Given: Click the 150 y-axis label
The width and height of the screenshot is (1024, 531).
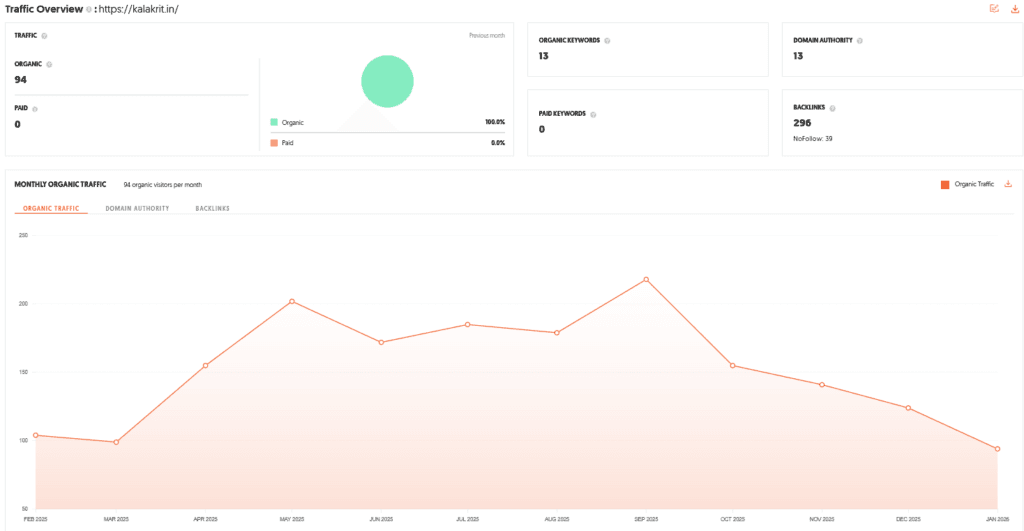Looking at the screenshot, I should point(24,372).
